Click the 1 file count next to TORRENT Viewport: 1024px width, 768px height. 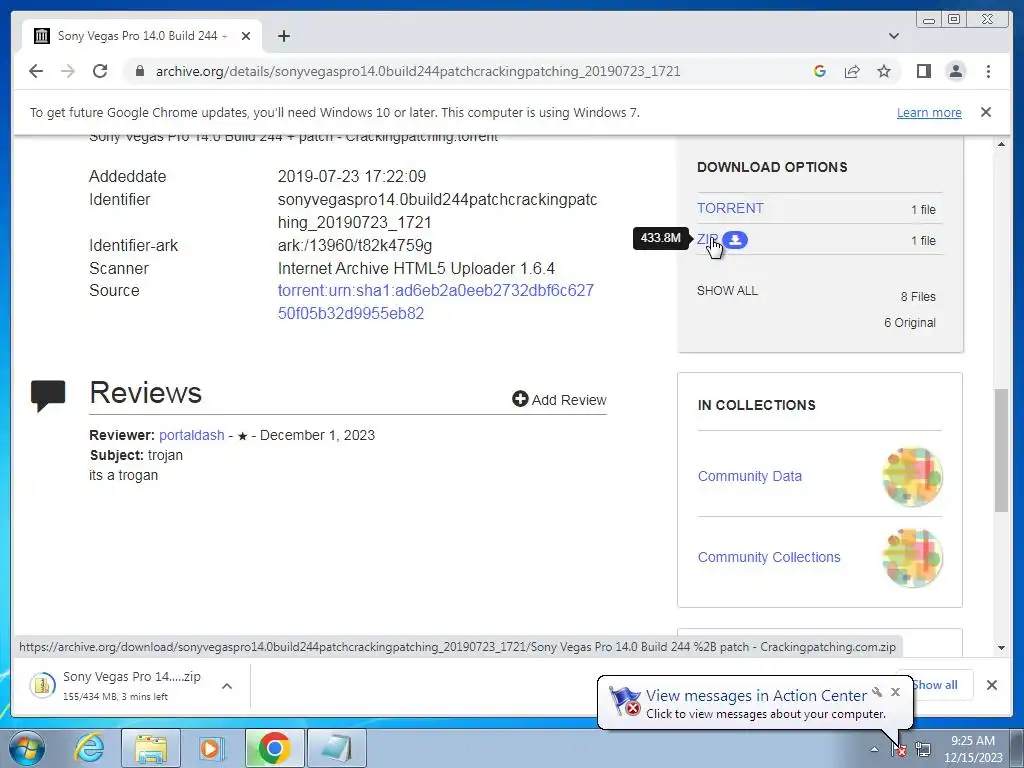click(923, 210)
